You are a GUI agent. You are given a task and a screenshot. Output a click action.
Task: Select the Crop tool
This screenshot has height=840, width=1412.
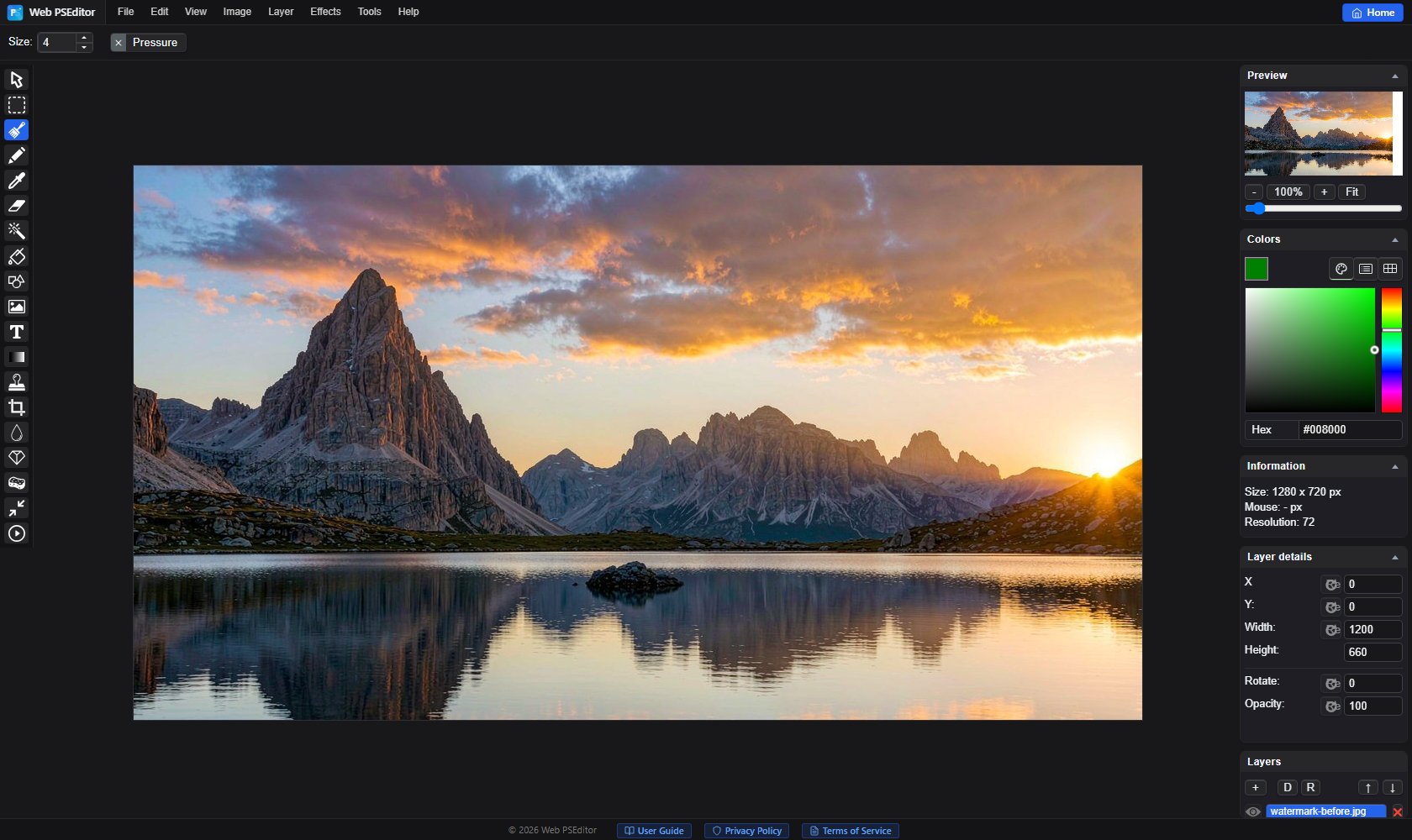(x=16, y=407)
